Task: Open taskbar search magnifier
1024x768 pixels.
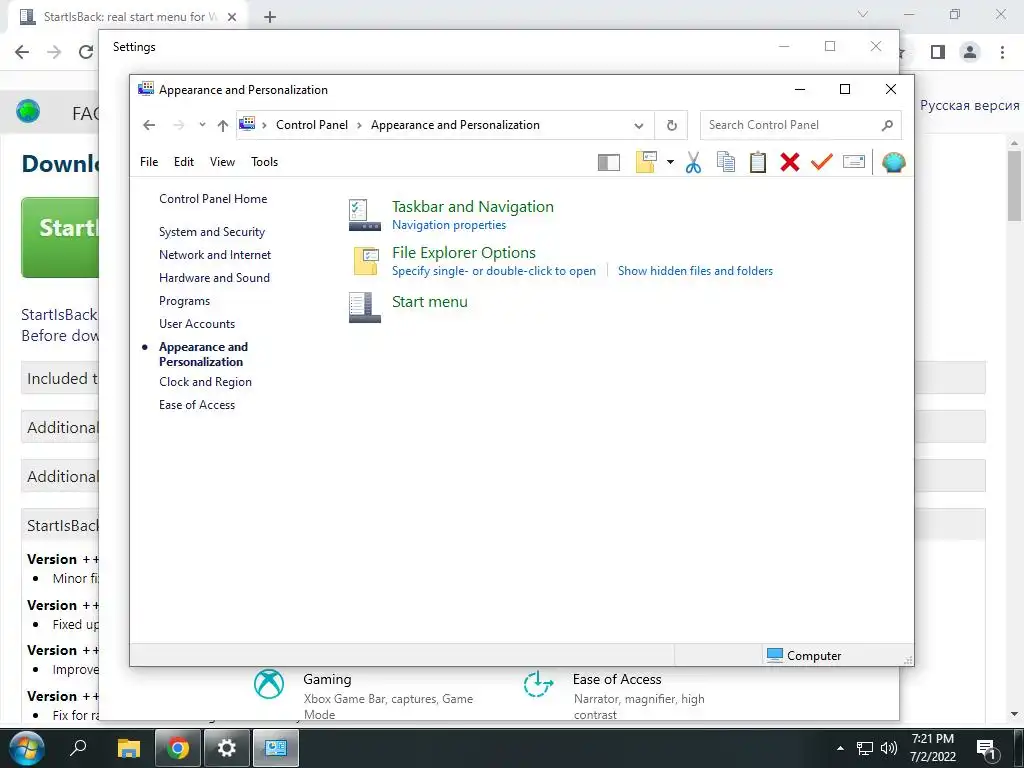Action: click(78, 747)
